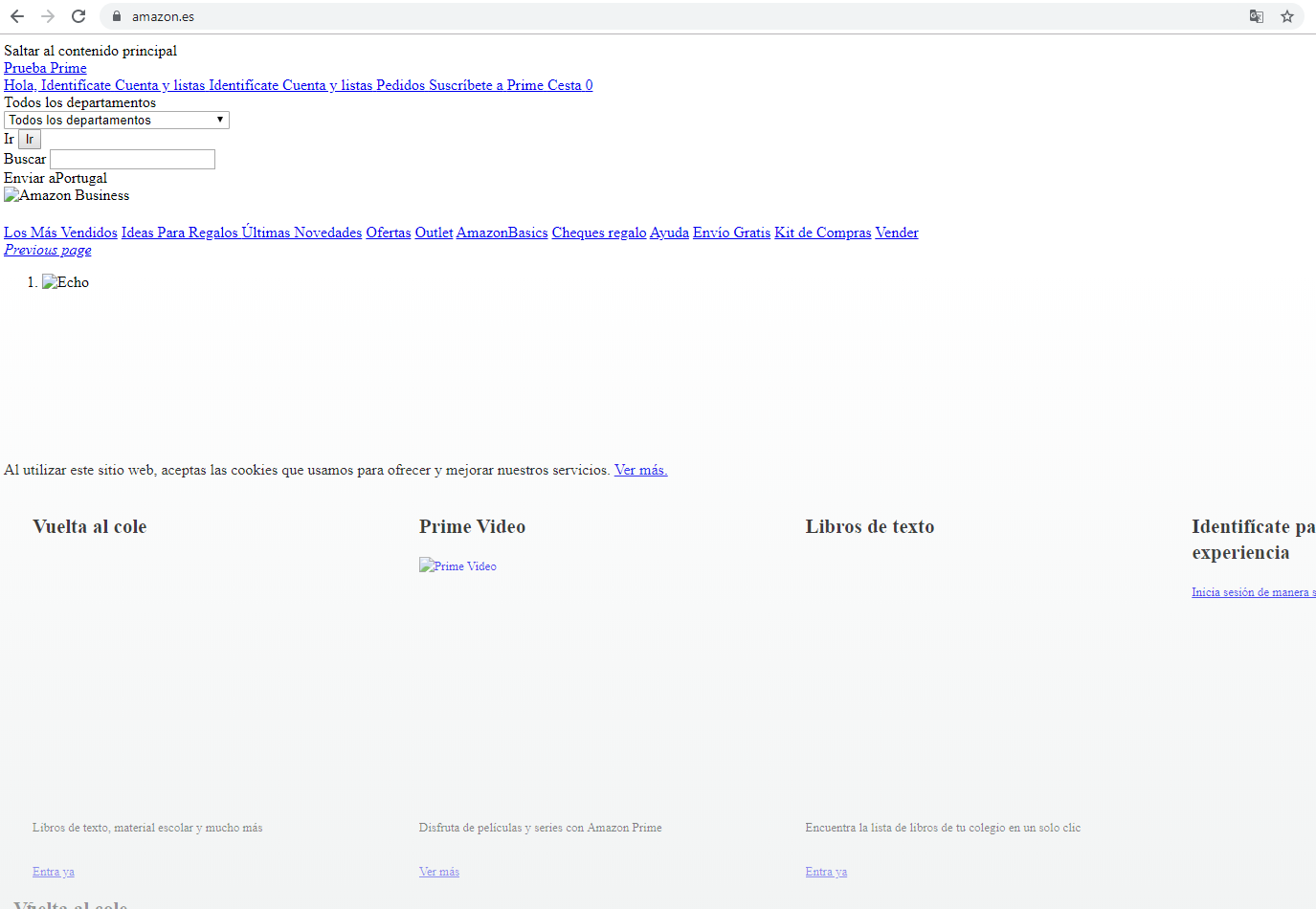
Task: Click Entra ya under Libros de texto
Action: pos(826,872)
